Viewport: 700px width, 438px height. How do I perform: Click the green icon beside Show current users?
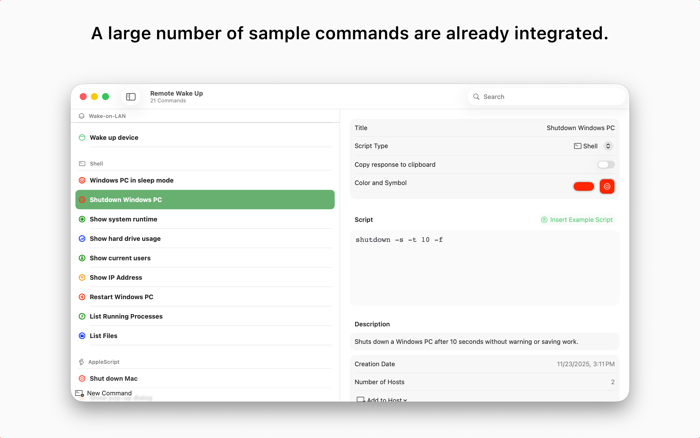(82, 258)
